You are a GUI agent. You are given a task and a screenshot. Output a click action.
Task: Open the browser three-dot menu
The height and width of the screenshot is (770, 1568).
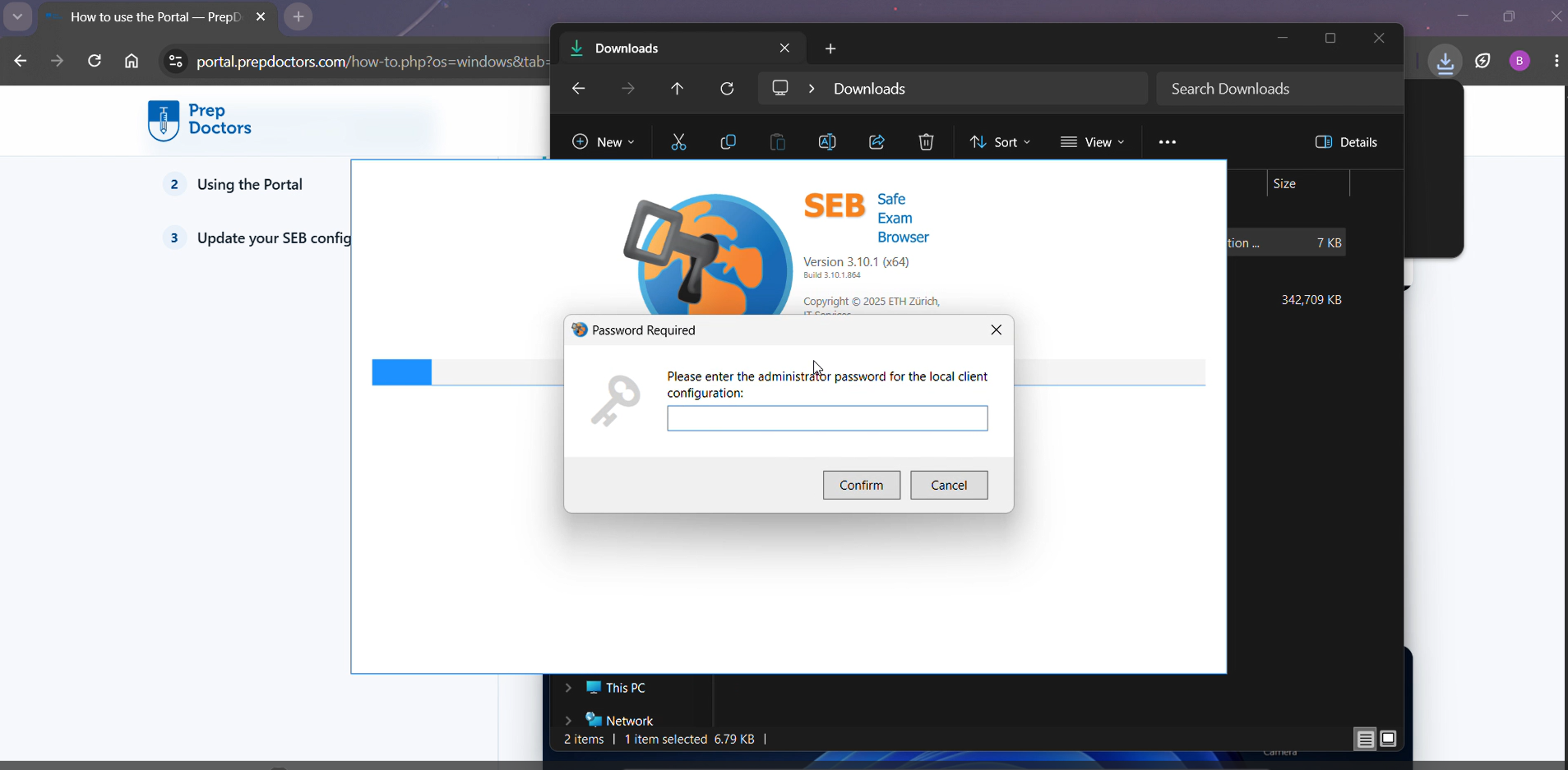click(x=1556, y=62)
